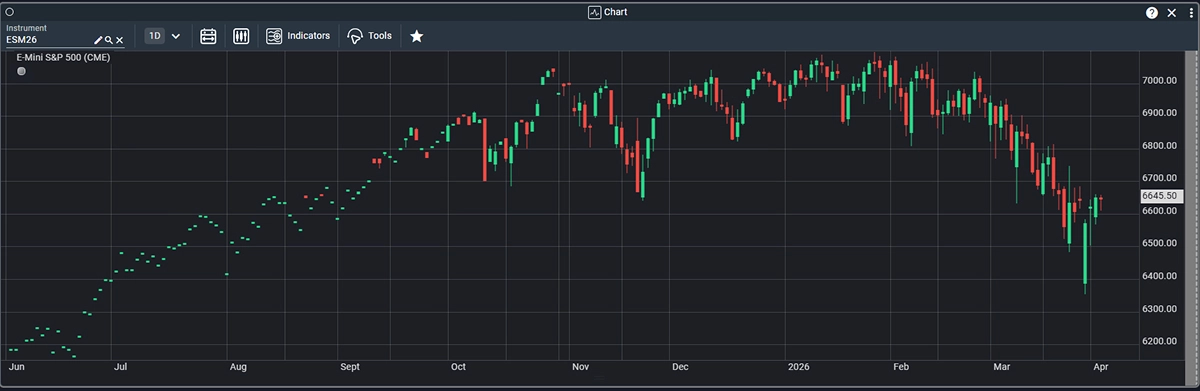Click the Jul label on time axis
This screenshot has width=1200, height=391.
(120, 368)
